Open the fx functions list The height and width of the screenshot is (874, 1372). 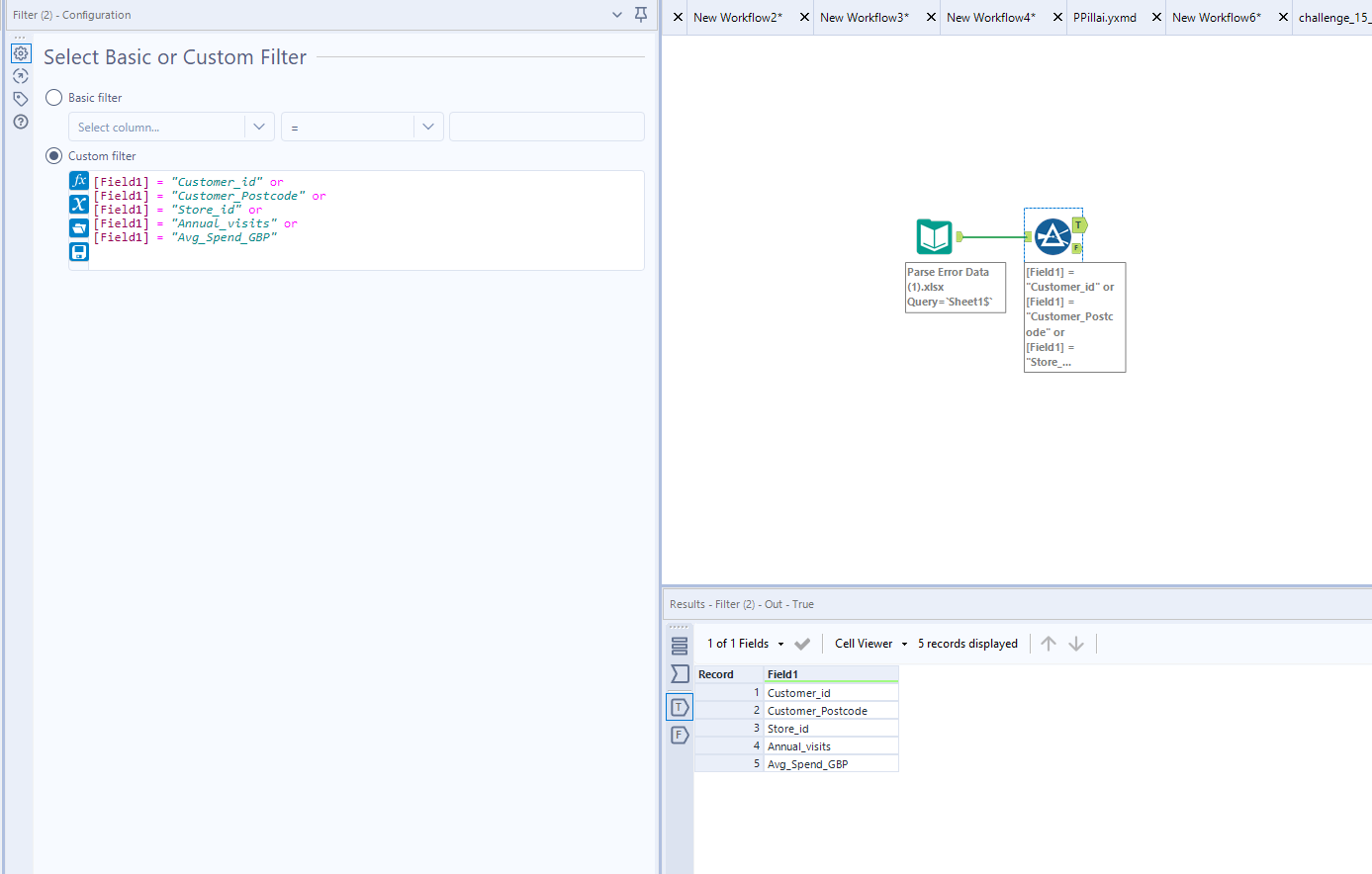tap(79, 181)
